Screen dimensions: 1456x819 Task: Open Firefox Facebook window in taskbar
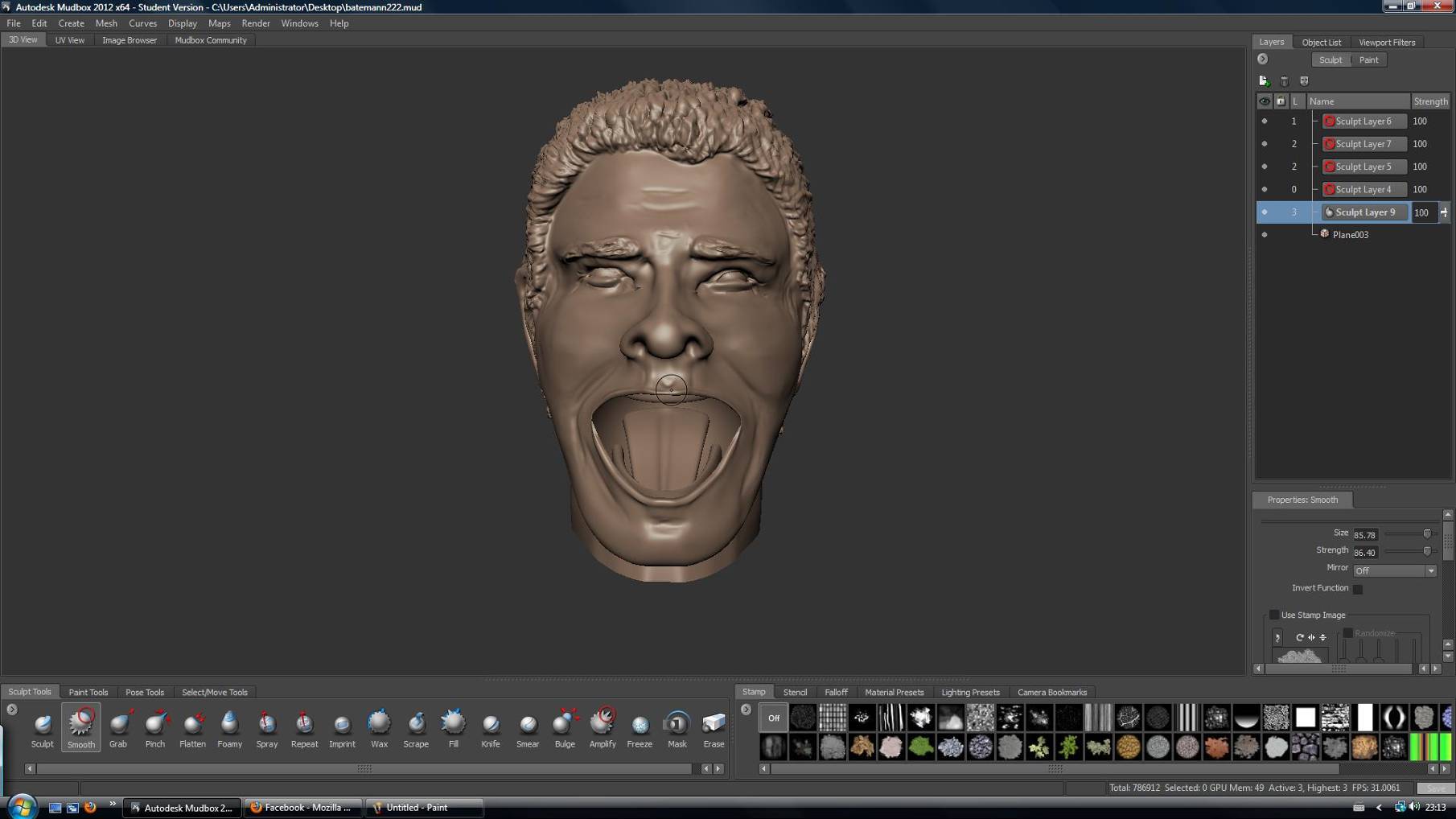[302, 808]
